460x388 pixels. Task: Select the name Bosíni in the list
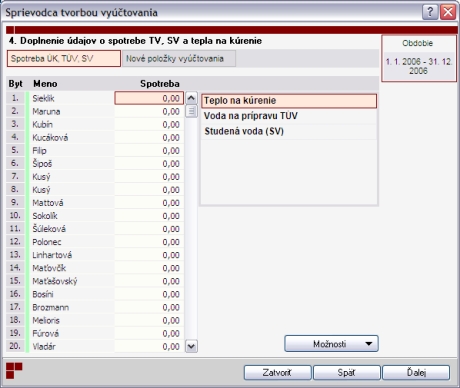pos(43,294)
